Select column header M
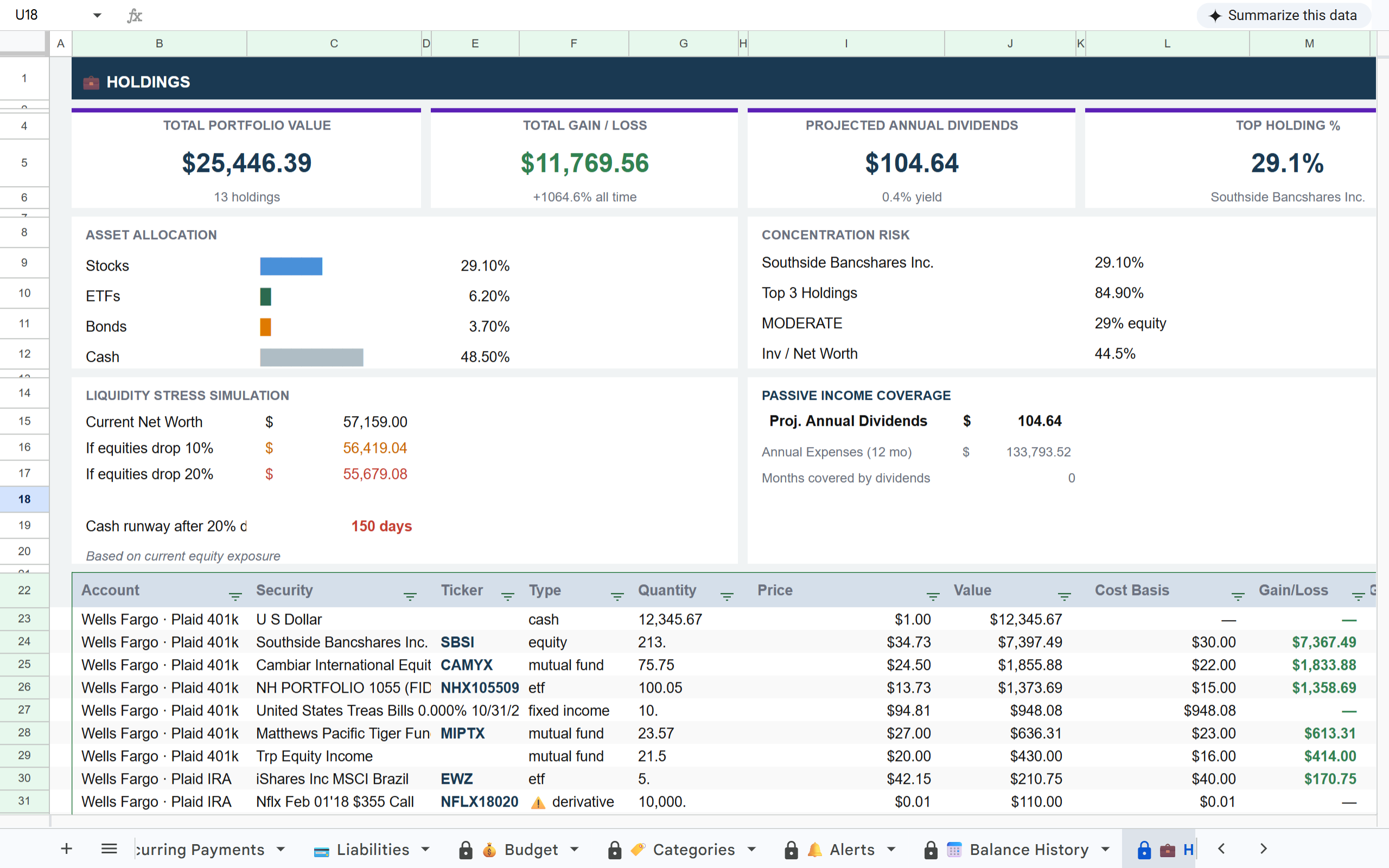 coord(1309,43)
